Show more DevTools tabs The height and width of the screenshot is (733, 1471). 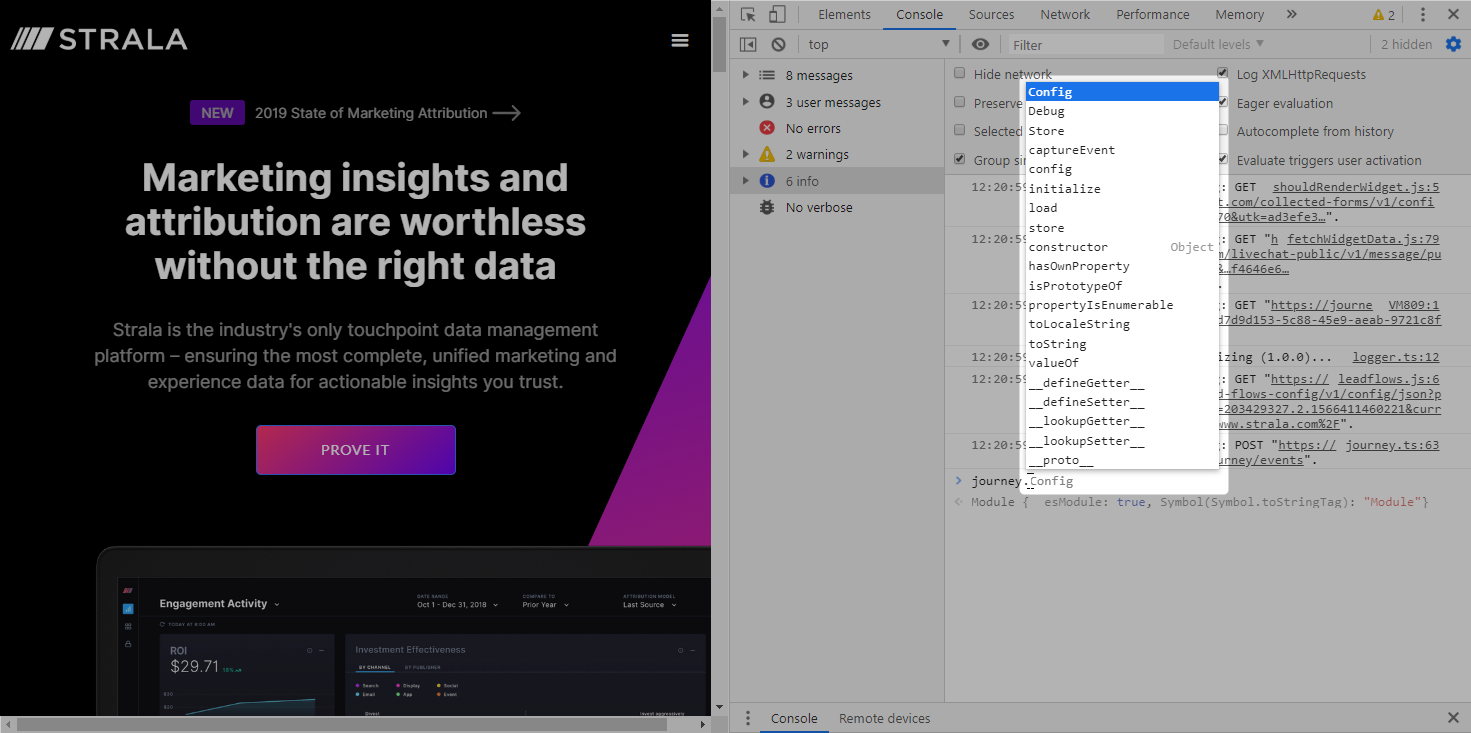pos(1291,14)
